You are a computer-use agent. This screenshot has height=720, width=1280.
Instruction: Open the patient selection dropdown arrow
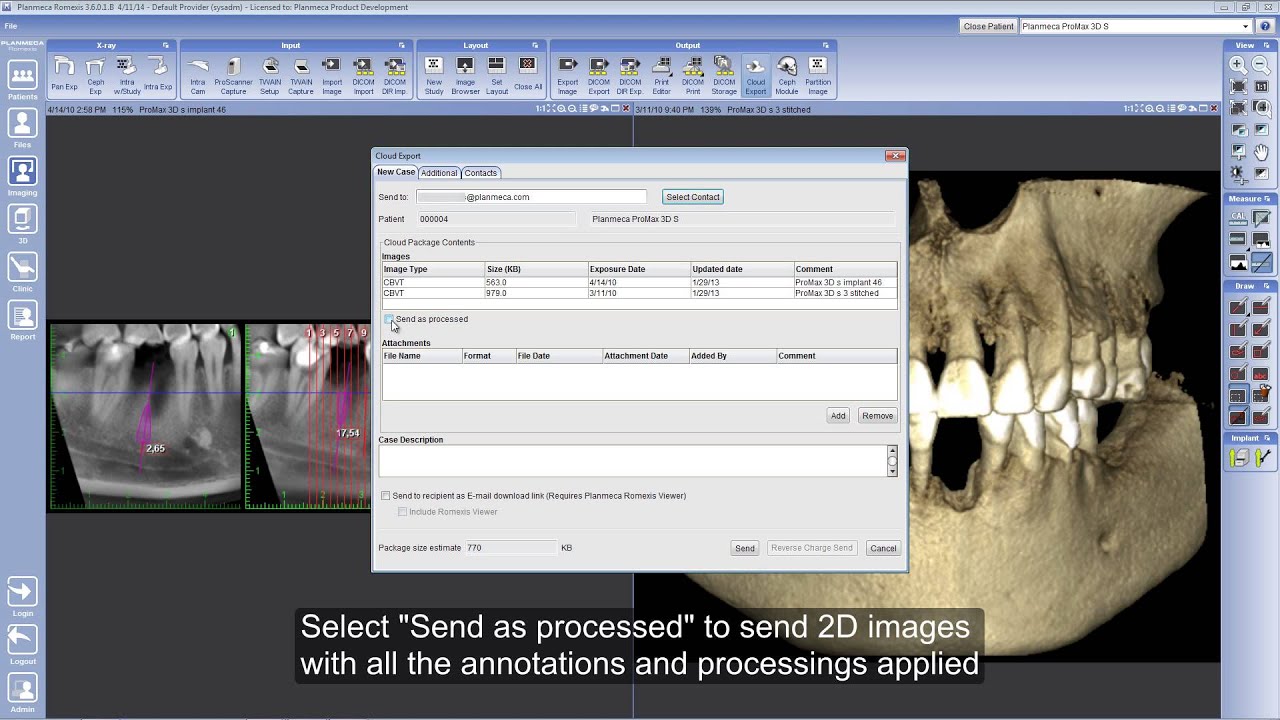pos(1245,26)
